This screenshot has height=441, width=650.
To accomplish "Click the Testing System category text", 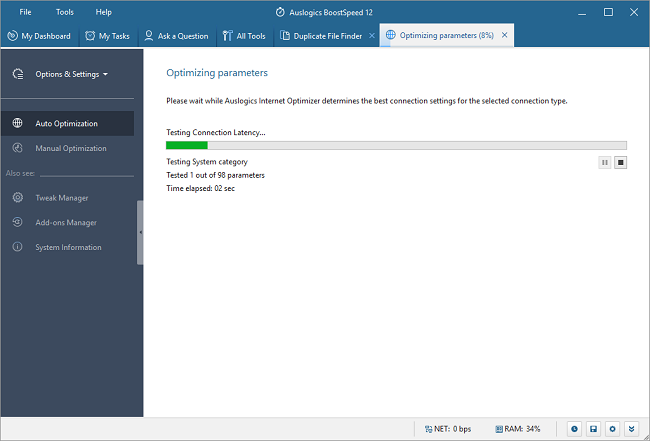I will click(x=207, y=162).
